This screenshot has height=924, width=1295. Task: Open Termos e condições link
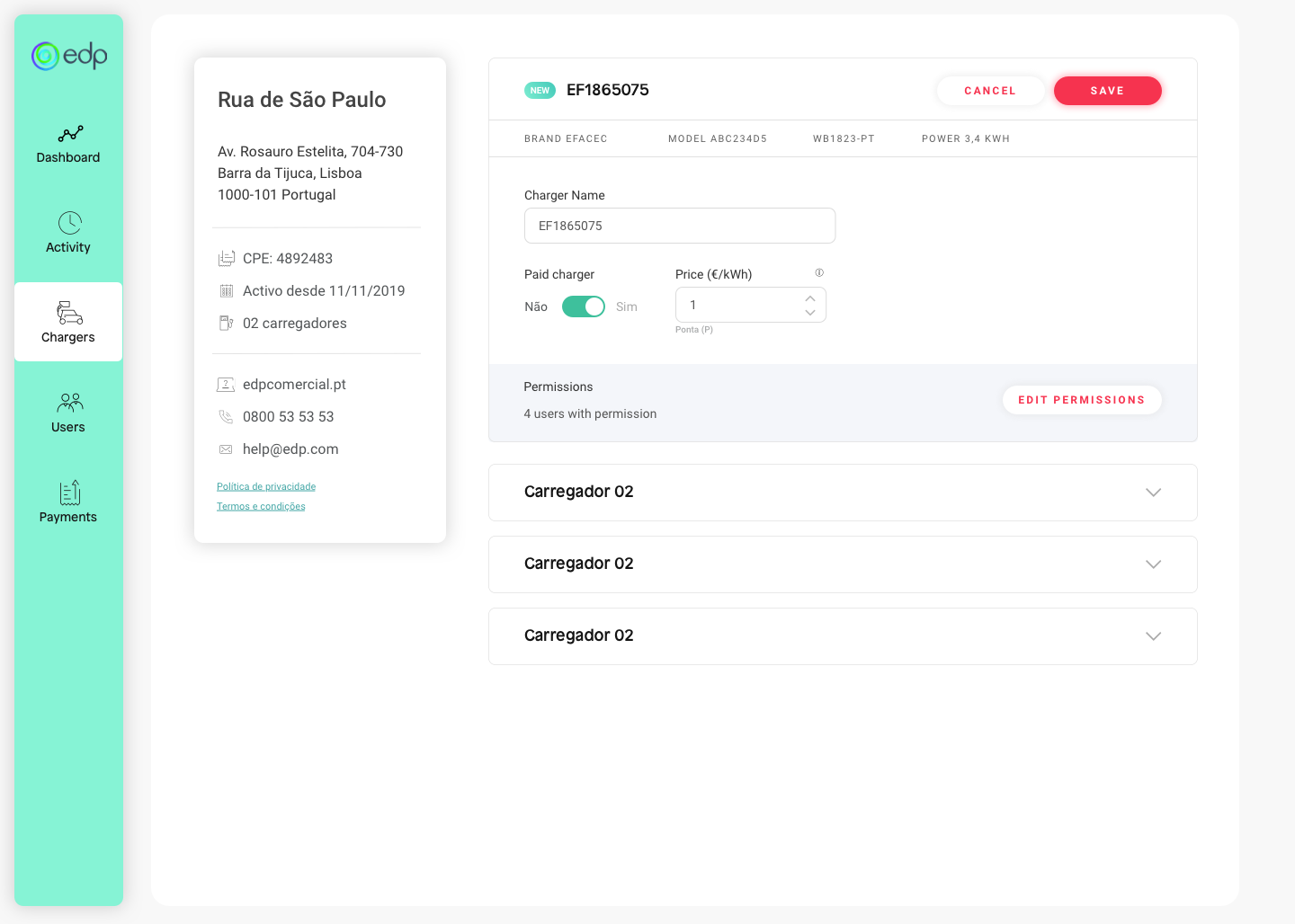click(261, 506)
